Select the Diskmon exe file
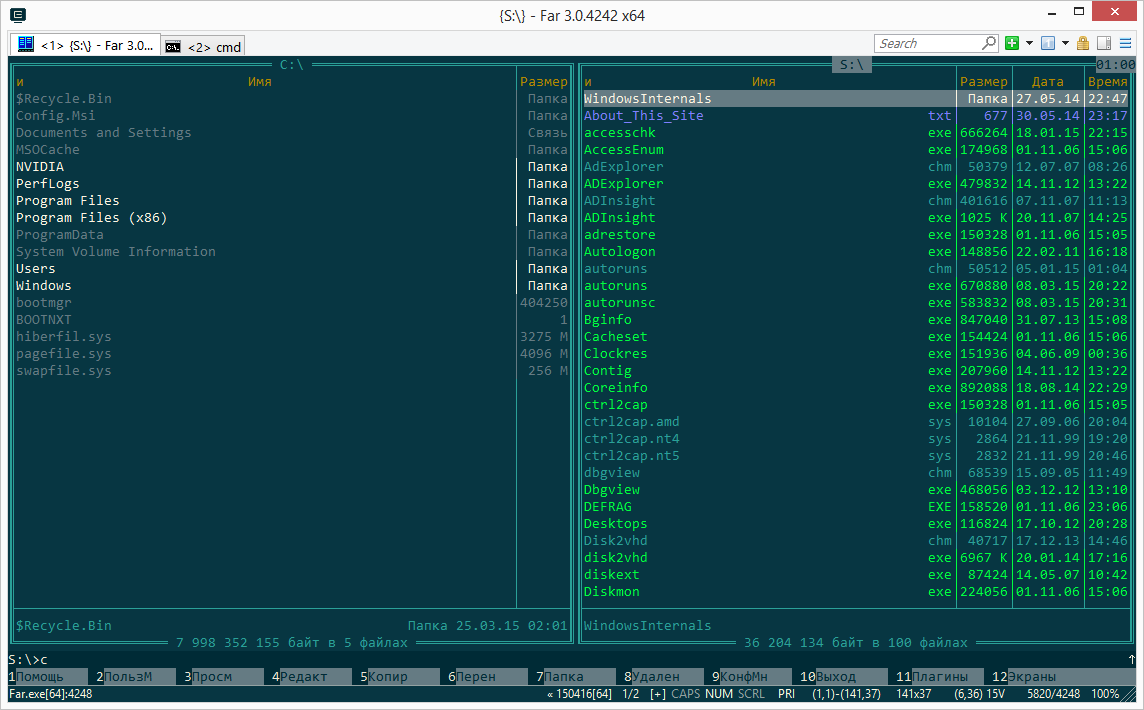This screenshot has width=1144, height=710. (x=855, y=592)
